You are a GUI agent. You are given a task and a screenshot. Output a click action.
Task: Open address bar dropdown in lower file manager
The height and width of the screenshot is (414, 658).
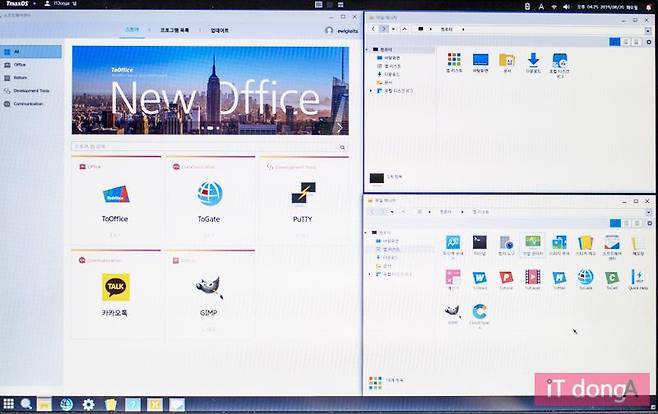click(x=649, y=212)
